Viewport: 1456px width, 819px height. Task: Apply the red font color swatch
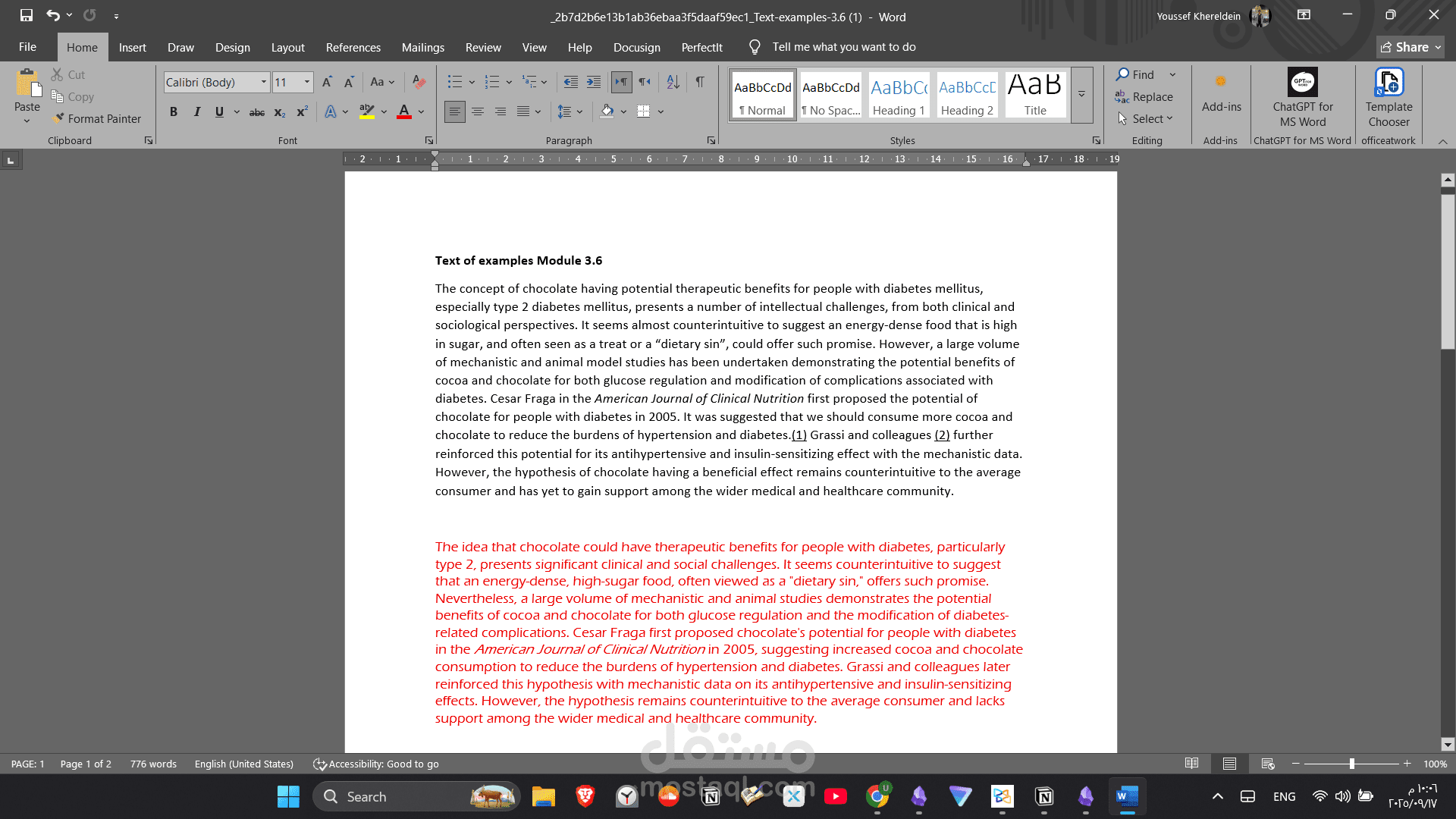[404, 111]
